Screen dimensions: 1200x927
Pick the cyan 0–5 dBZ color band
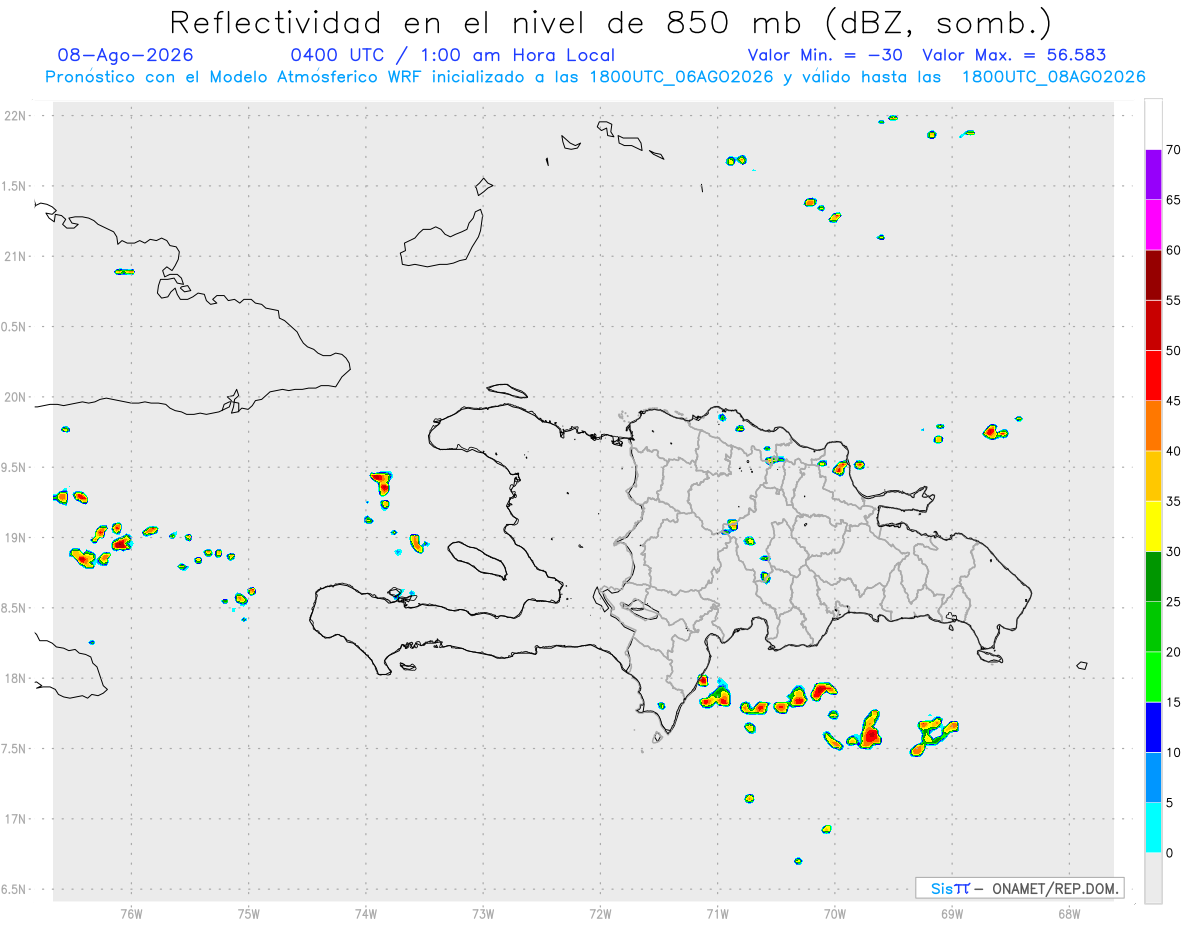[x=1153, y=828]
